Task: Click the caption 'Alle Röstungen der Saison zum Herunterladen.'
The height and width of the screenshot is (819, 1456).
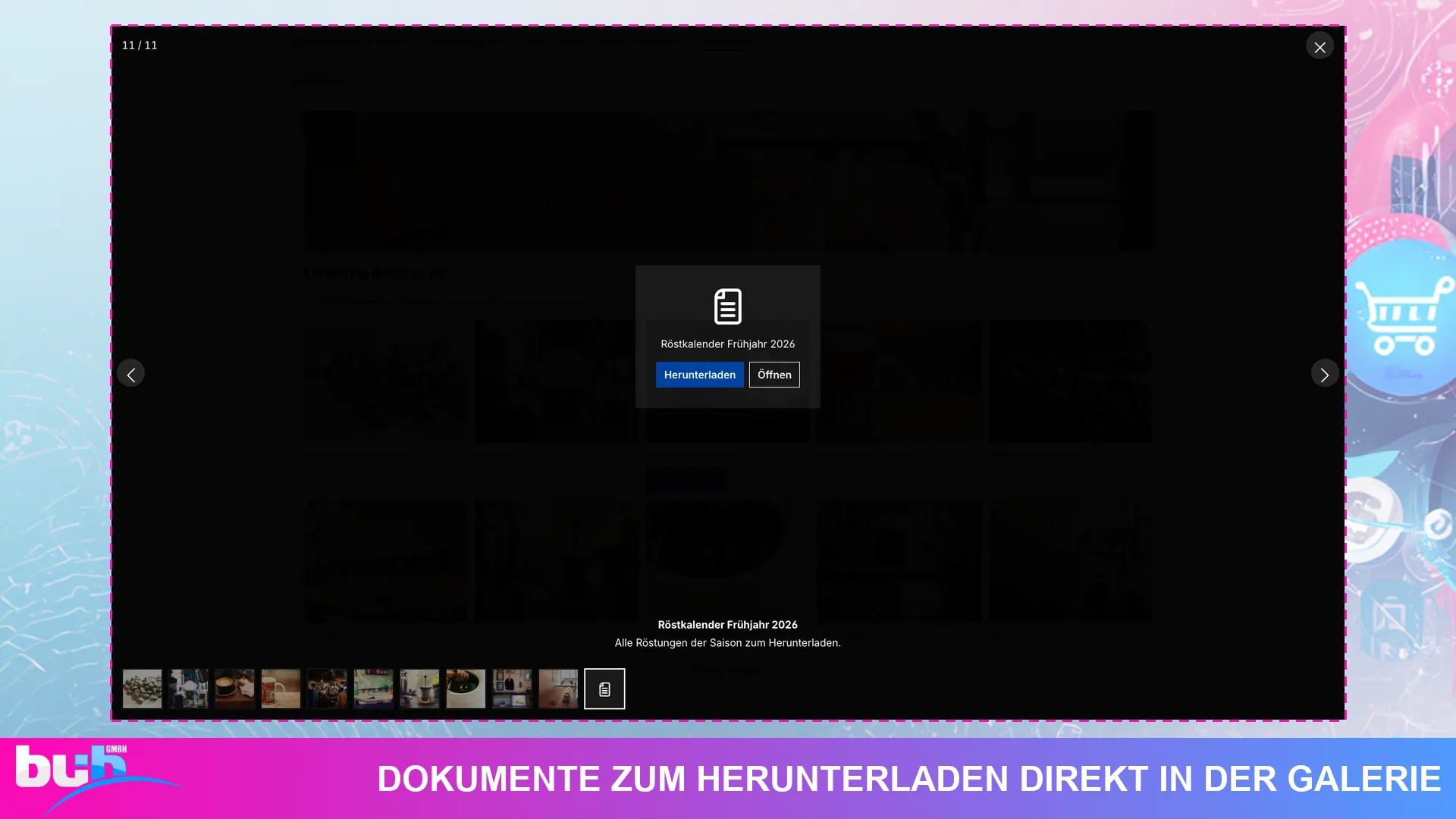Action: 728,643
